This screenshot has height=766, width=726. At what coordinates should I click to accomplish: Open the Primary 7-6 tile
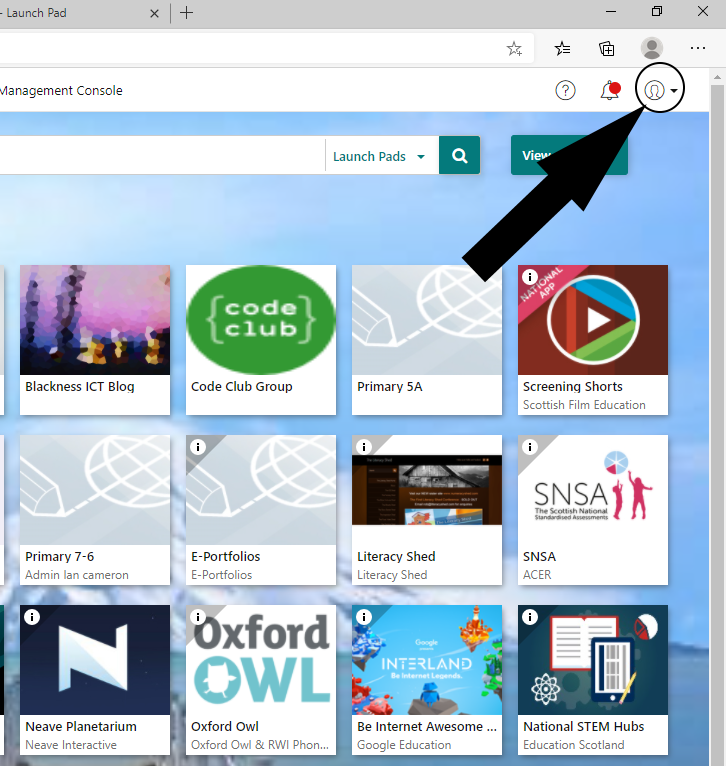tap(95, 510)
